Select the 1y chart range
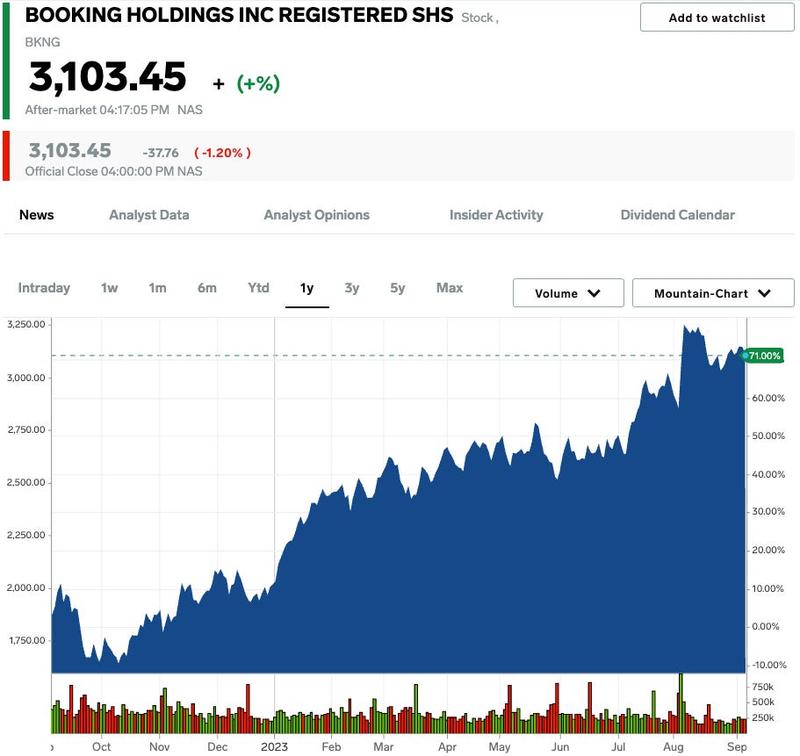 click(307, 288)
